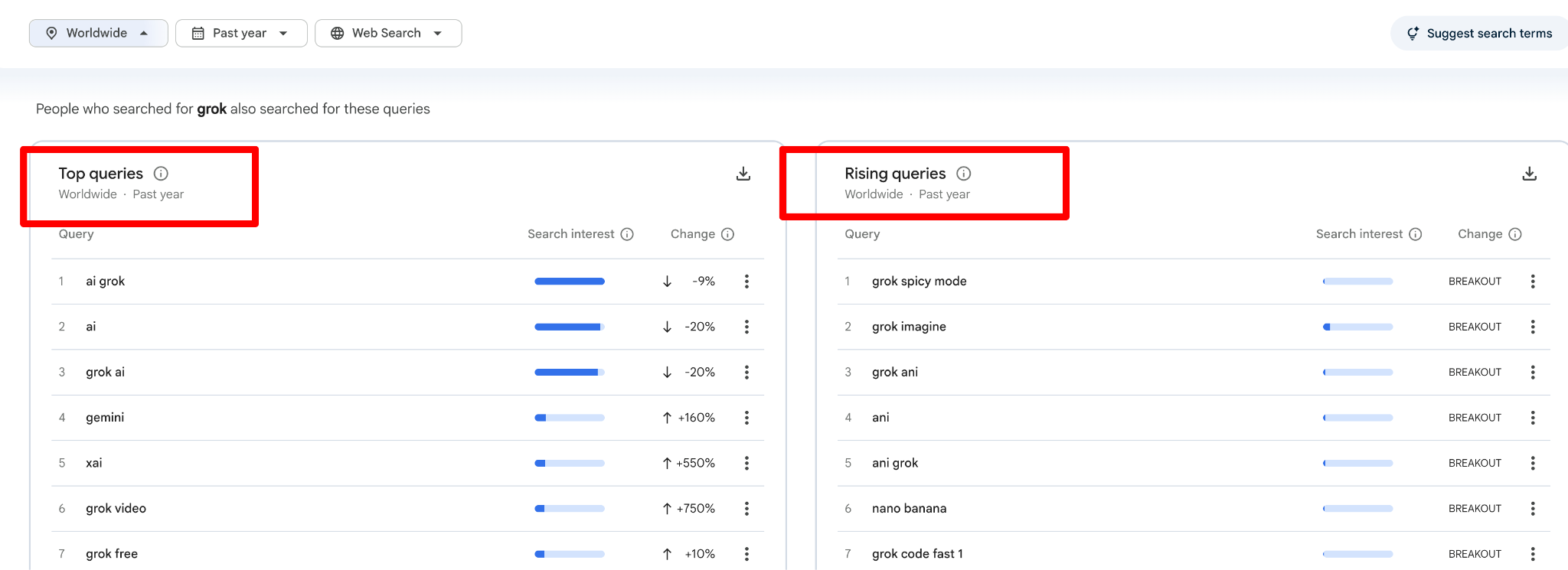Click the 'gemini' query
Viewport: 1568px width, 570px height.
click(105, 418)
